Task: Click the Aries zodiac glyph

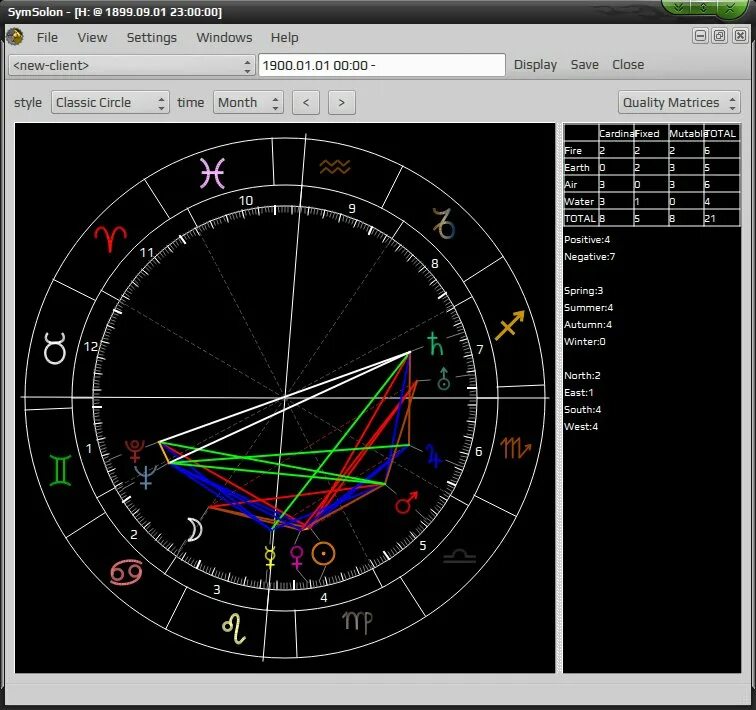Action: [110, 238]
